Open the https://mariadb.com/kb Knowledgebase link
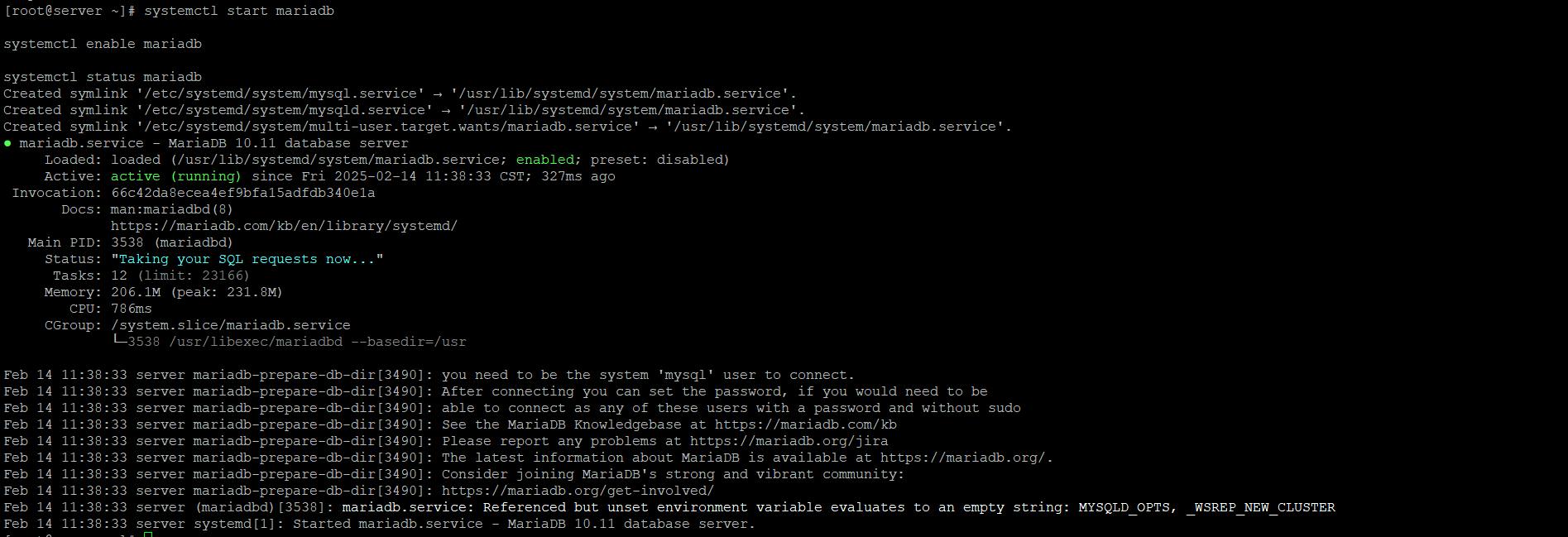 pos(805,424)
